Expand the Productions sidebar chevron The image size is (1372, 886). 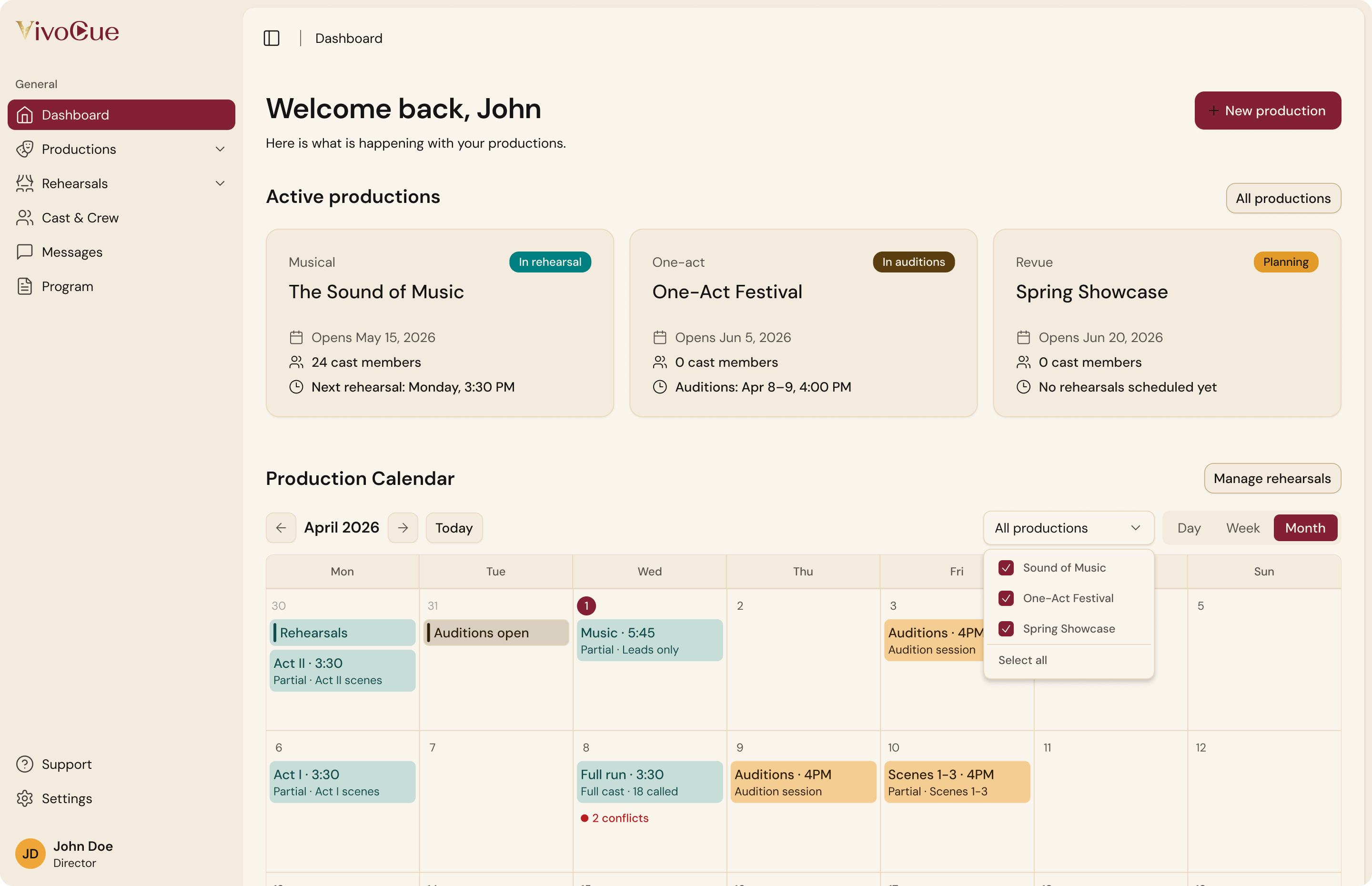tap(220, 149)
